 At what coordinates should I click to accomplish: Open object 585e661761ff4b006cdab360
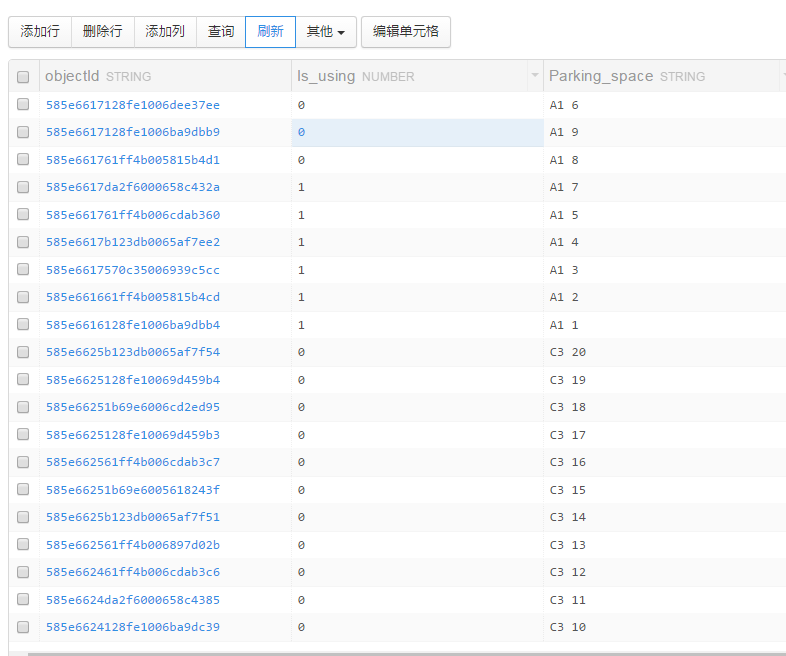pos(133,215)
